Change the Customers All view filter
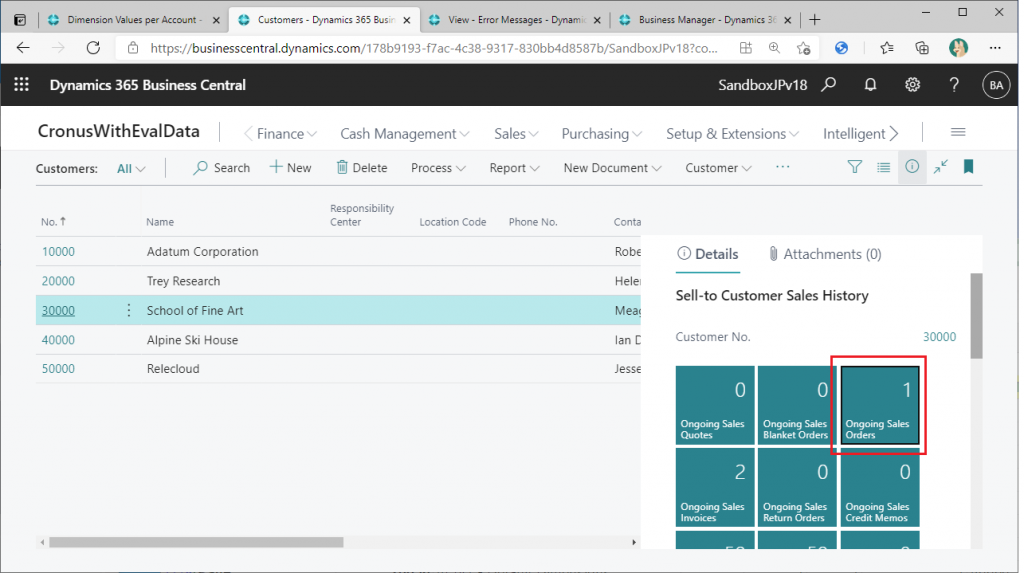Image resolution: width=1024 pixels, height=573 pixels. 131,169
